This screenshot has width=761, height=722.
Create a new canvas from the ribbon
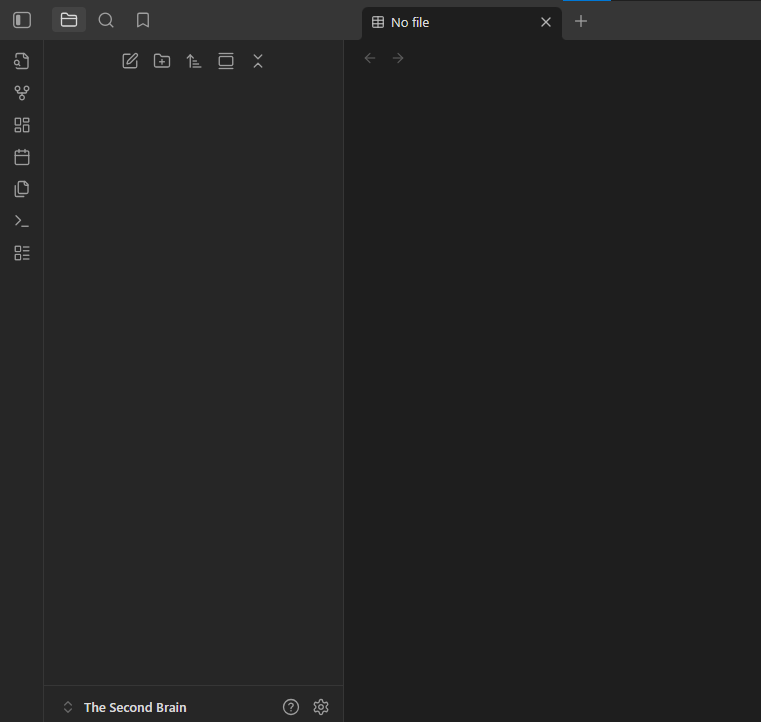pyautogui.click(x=22, y=125)
